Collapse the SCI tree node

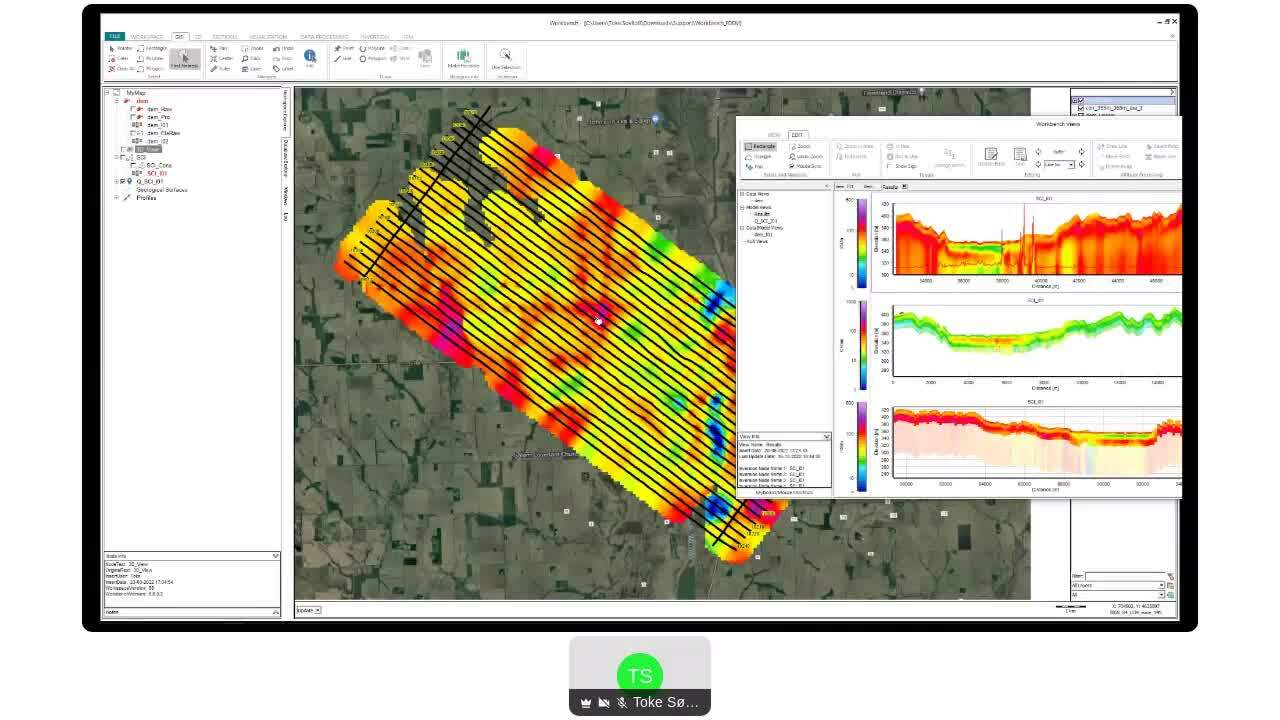[x=116, y=157]
